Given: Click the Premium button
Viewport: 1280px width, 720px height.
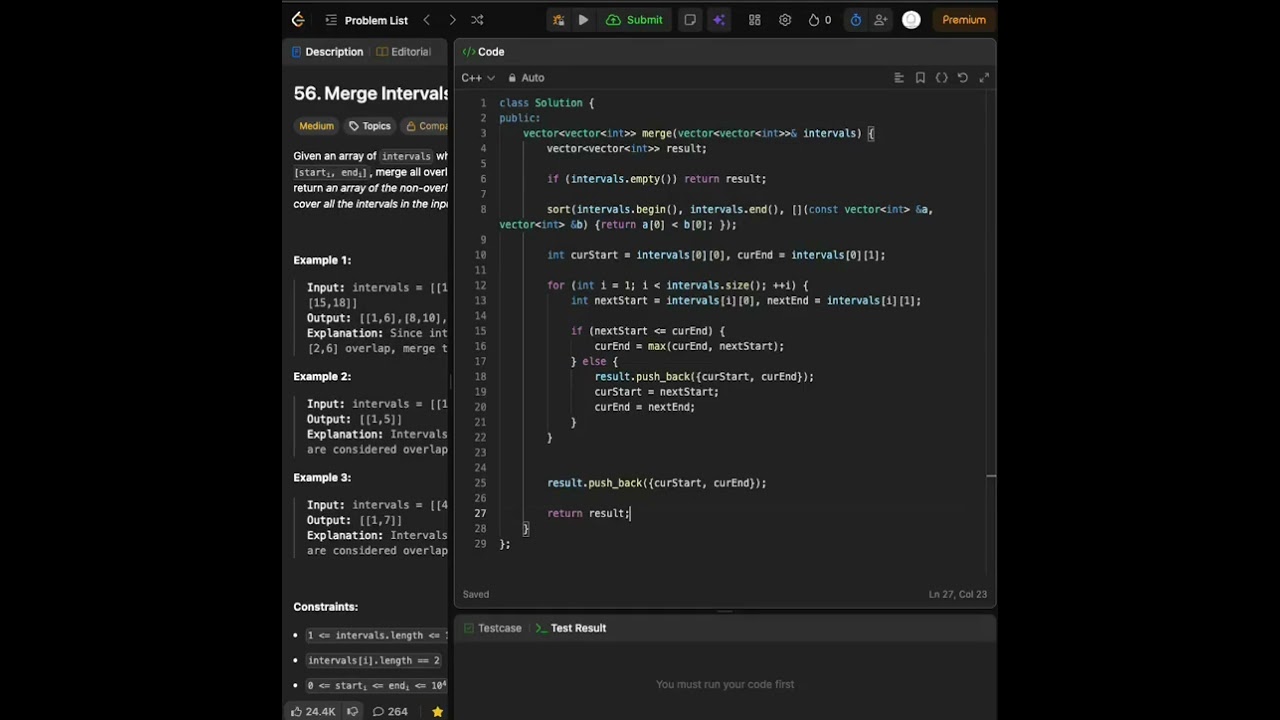Looking at the screenshot, I should point(964,20).
